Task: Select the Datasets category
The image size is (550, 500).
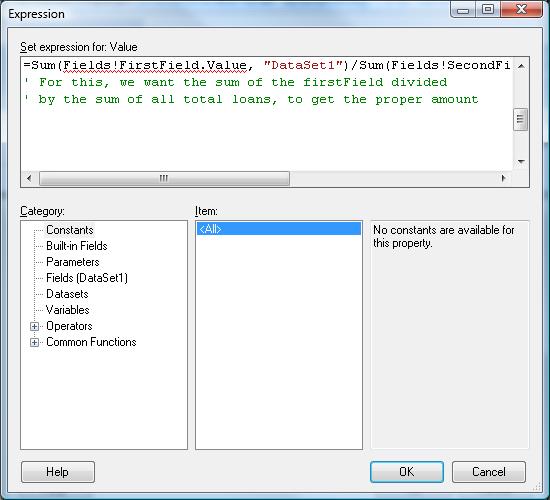Action: (x=67, y=294)
